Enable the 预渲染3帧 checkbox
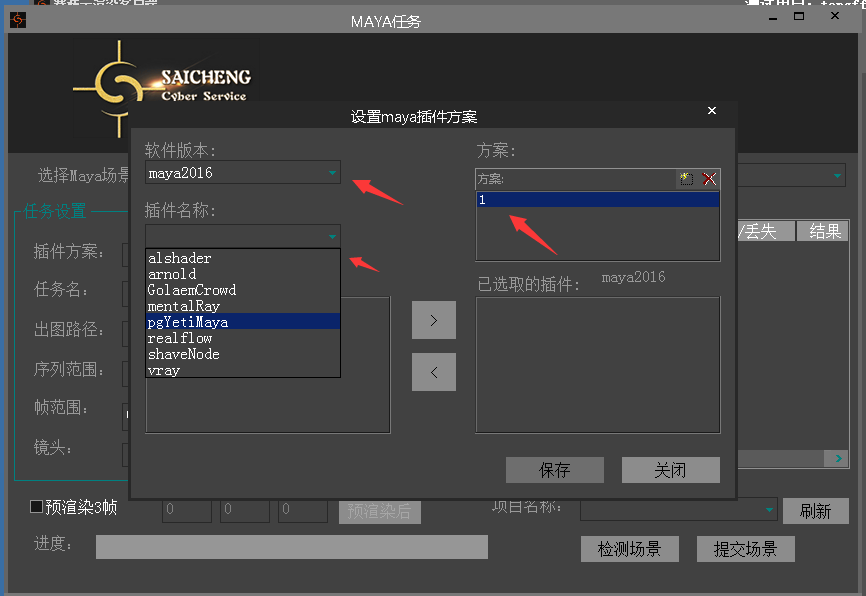 [37, 507]
